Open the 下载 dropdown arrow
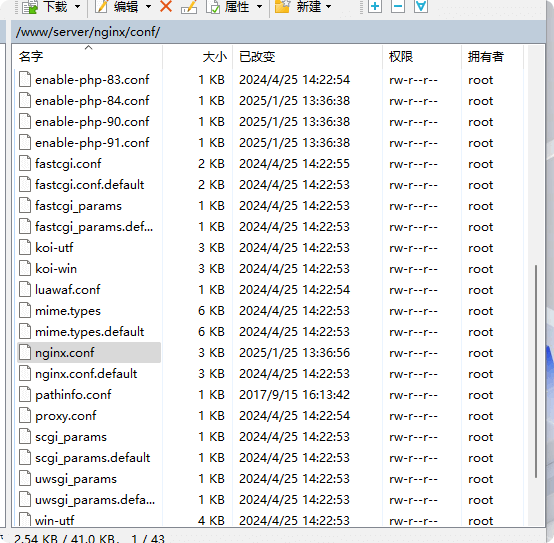Viewport: 554px width, 543px height. (77, 6)
